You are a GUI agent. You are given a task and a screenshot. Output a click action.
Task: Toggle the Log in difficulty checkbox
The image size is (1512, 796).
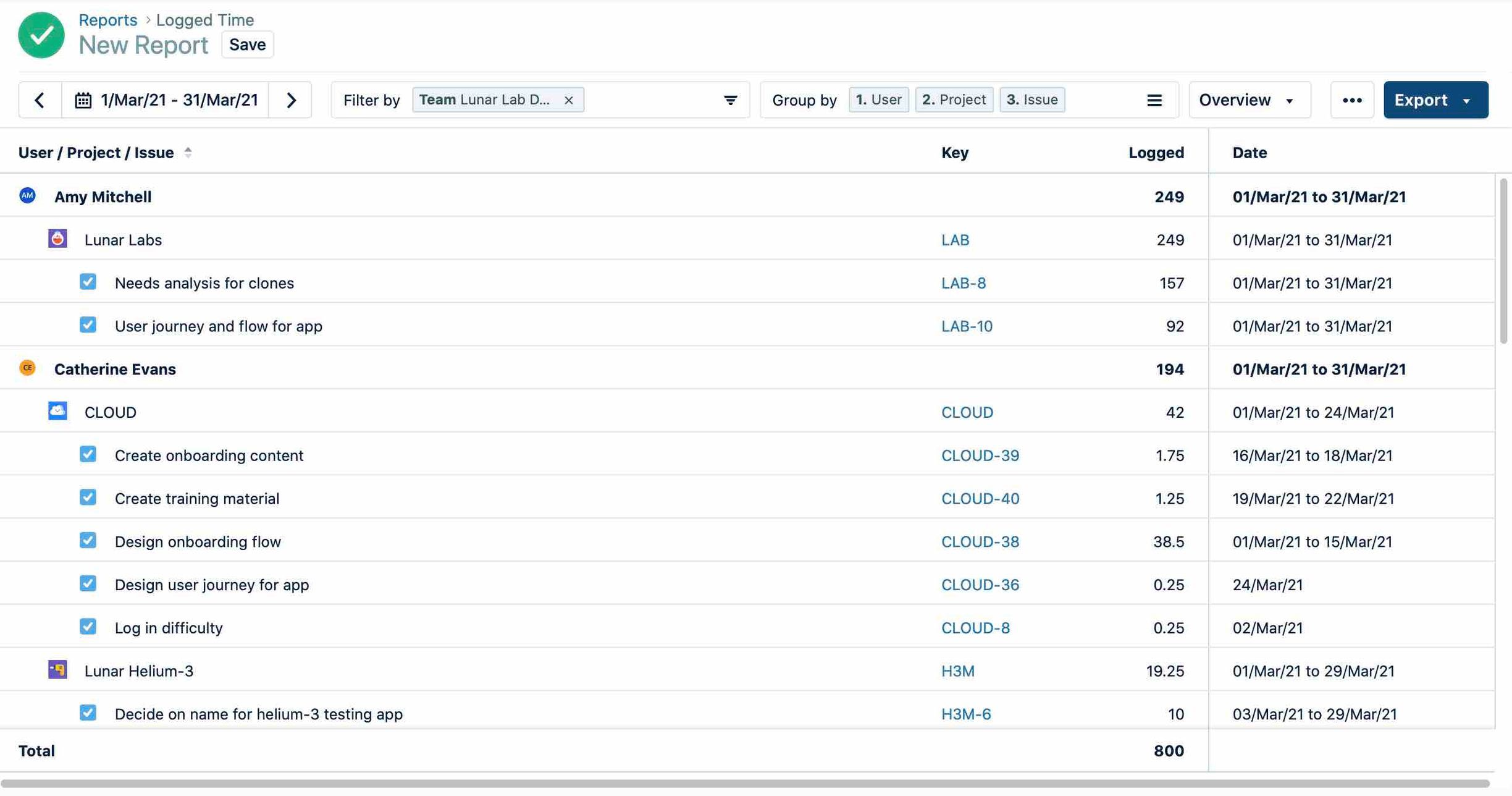88,627
